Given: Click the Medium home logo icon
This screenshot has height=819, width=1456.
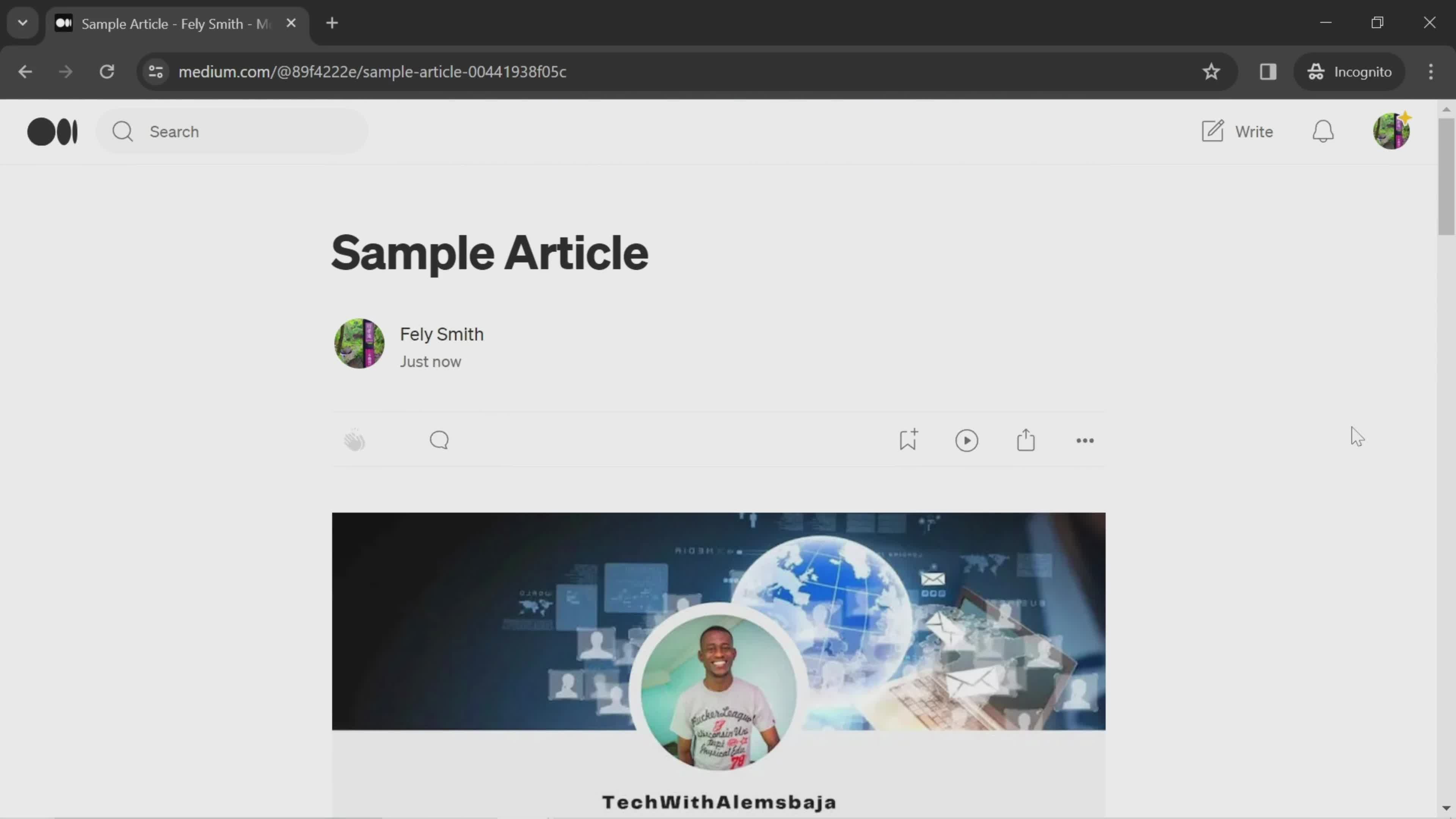Looking at the screenshot, I should point(52,131).
